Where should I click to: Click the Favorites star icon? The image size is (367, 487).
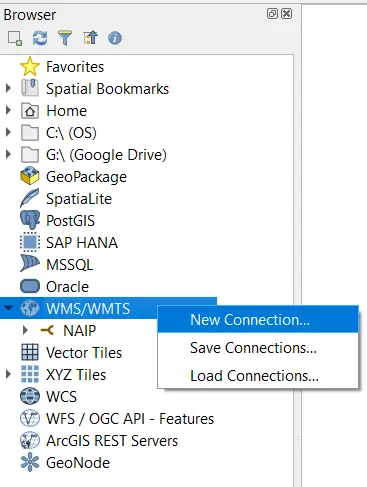30,66
